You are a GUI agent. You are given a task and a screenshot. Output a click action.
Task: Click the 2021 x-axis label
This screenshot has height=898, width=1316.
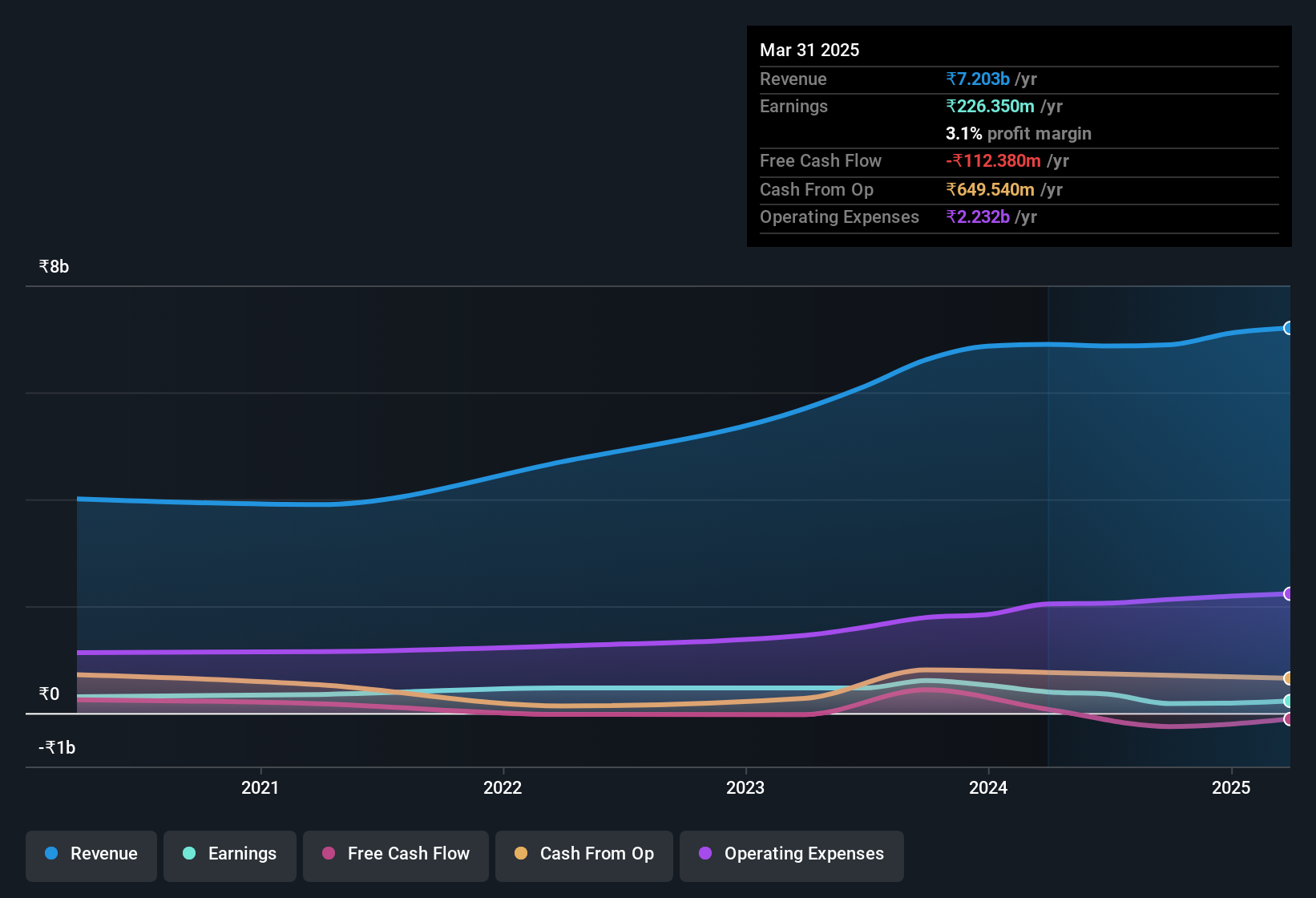coord(260,787)
